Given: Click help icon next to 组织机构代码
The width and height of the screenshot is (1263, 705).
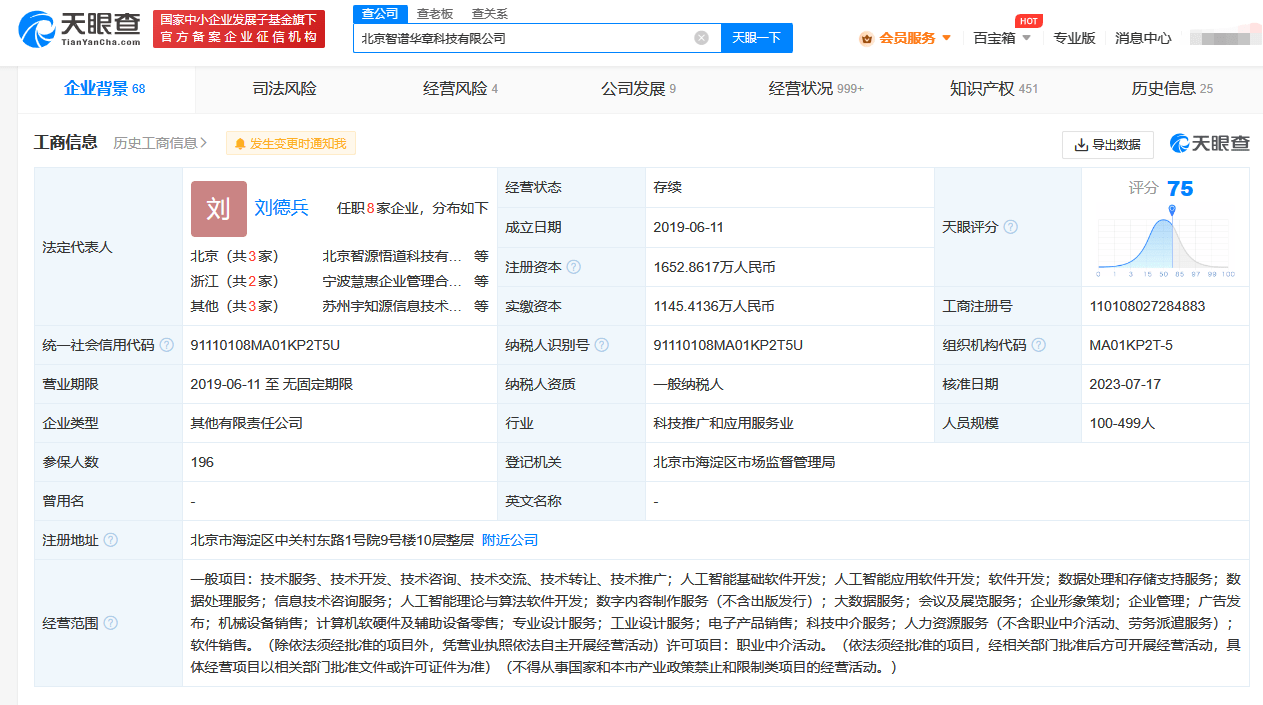Looking at the screenshot, I should 1038,345.
